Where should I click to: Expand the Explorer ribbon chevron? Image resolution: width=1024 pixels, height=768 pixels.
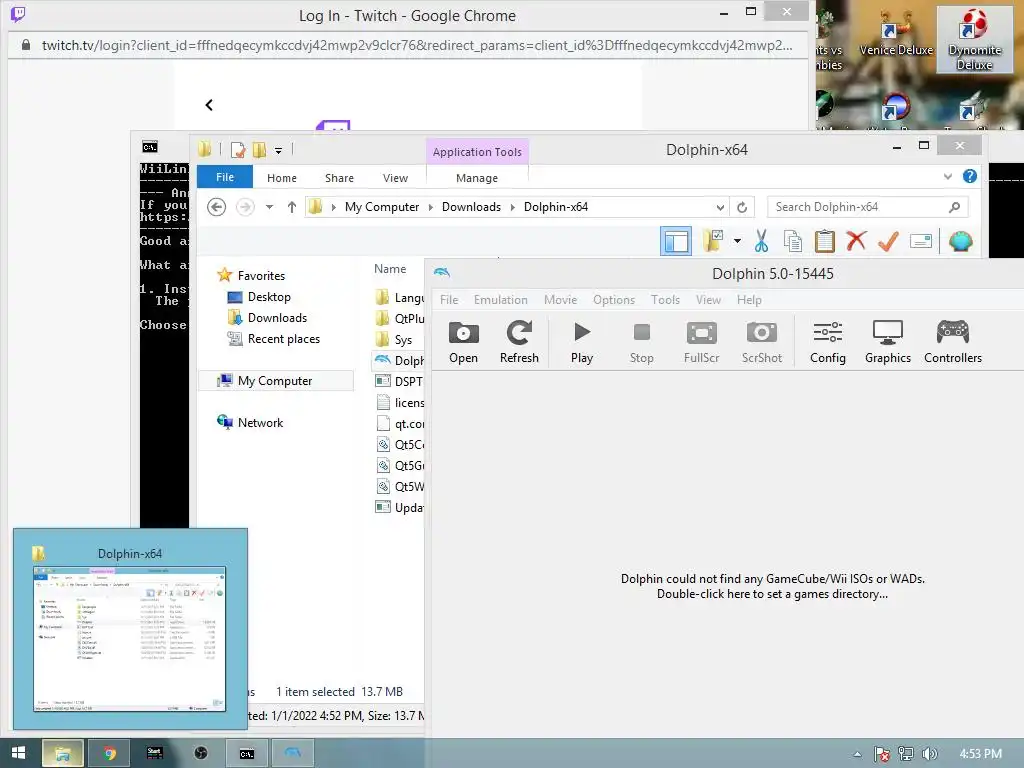pyautogui.click(x=948, y=176)
